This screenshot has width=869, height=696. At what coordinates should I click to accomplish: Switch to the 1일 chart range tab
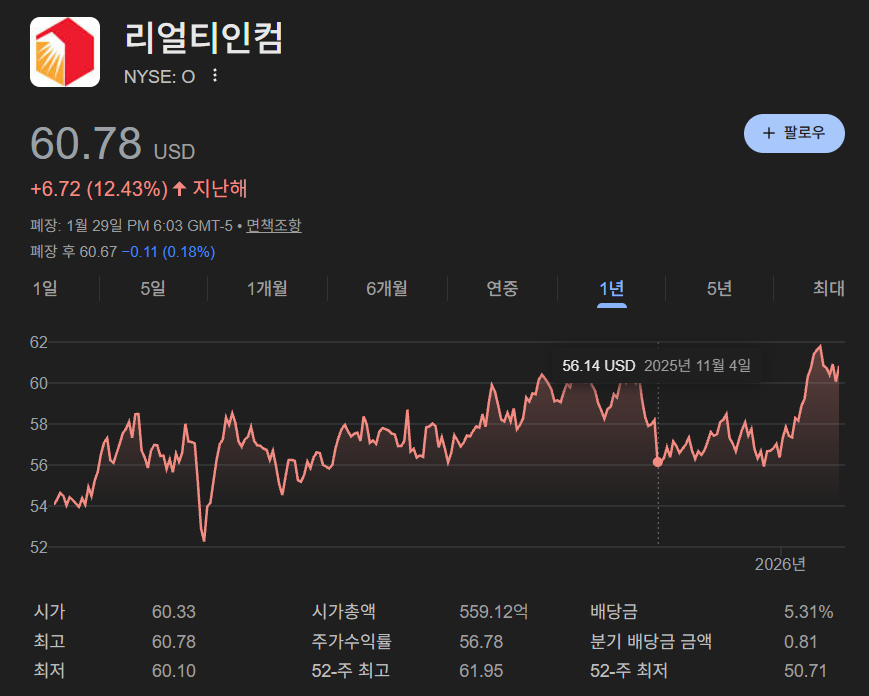point(43,288)
